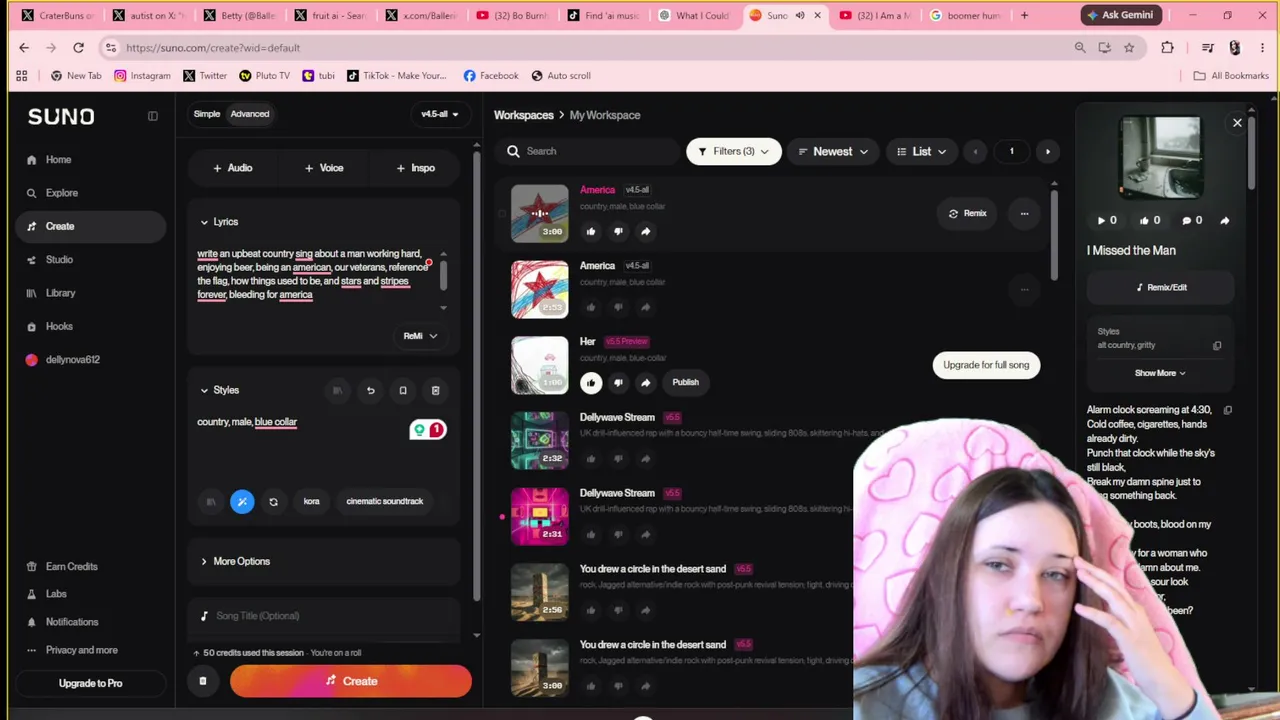The image size is (1280, 720).
Task: Switch to the 'Find ai music' TikTok tab
Action: (604, 16)
